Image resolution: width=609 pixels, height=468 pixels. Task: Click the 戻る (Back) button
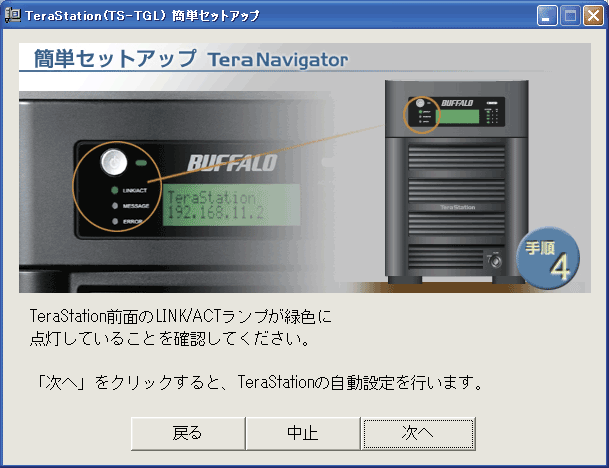pyautogui.click(x=188, y=433)
